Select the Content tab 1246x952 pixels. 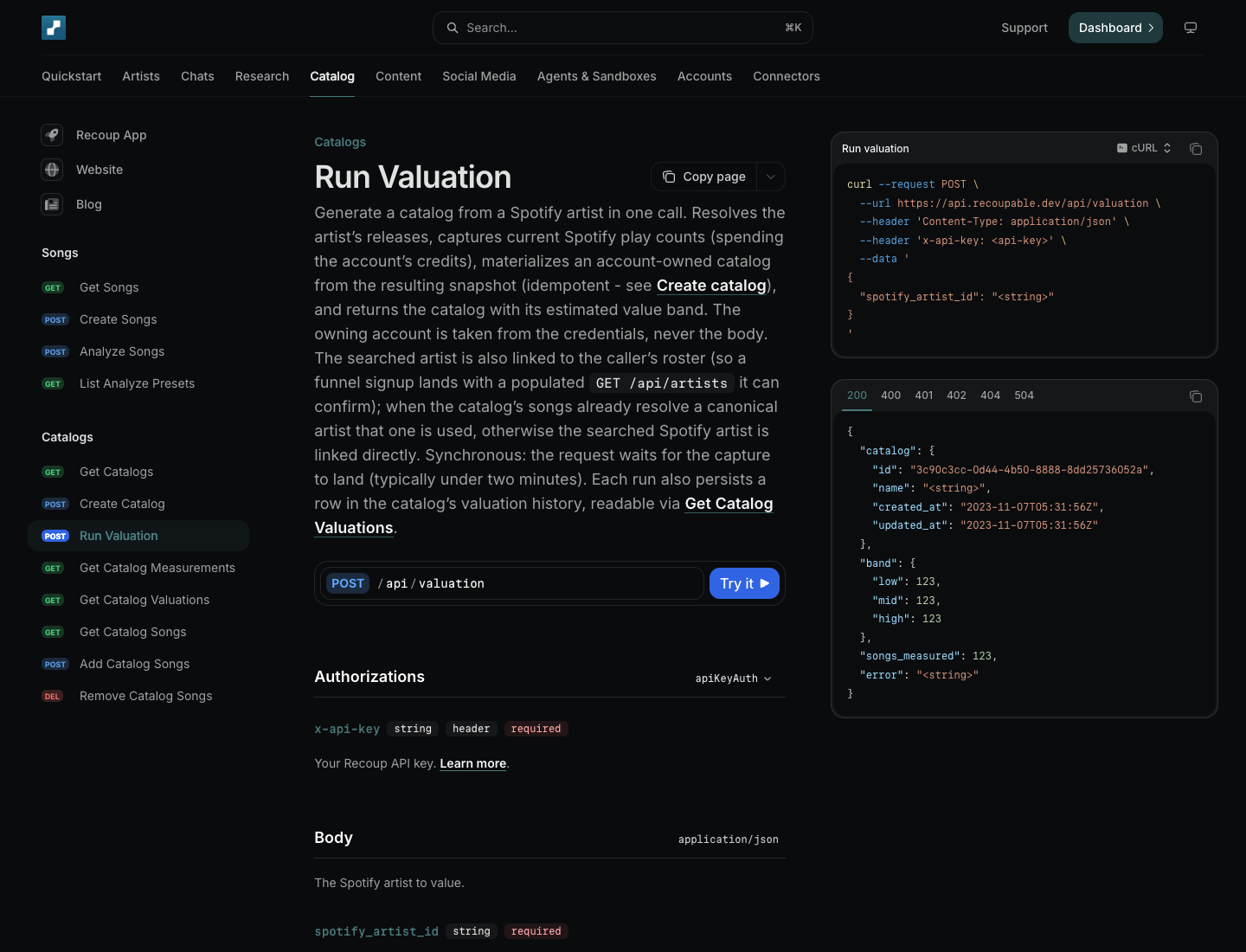[398, 76]
